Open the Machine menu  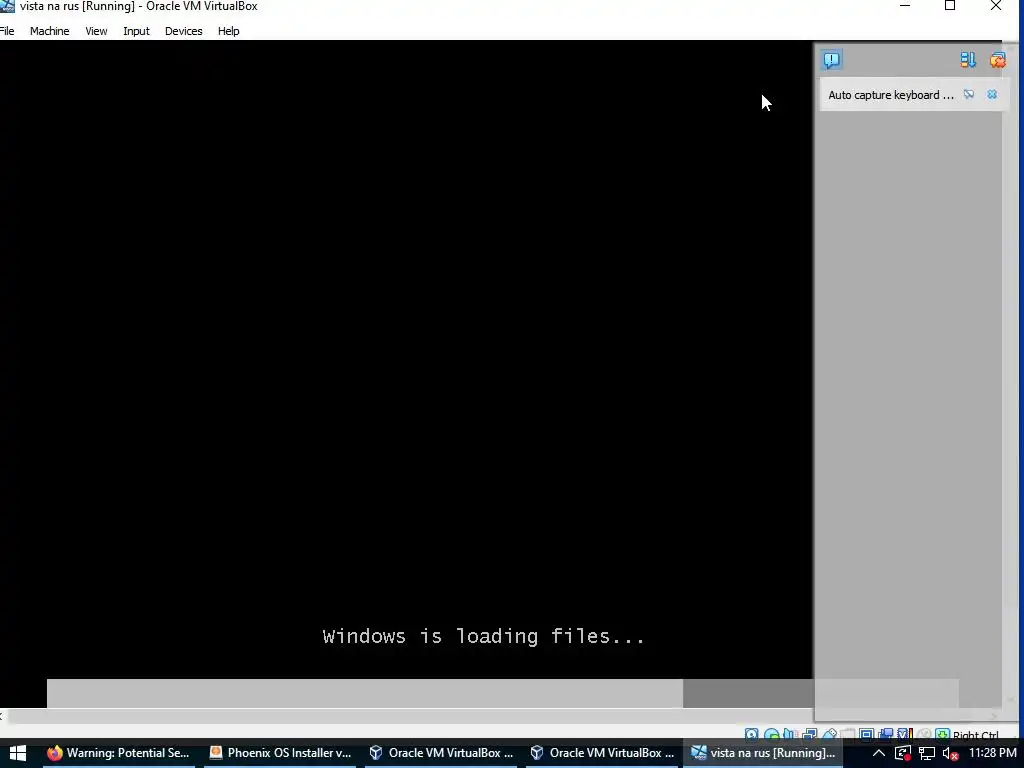coord(50,31)
